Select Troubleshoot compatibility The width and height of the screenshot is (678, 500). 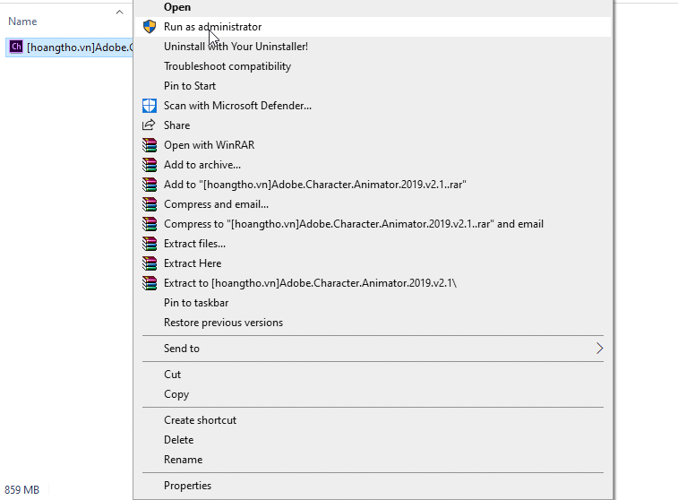[x=373, y=66]
